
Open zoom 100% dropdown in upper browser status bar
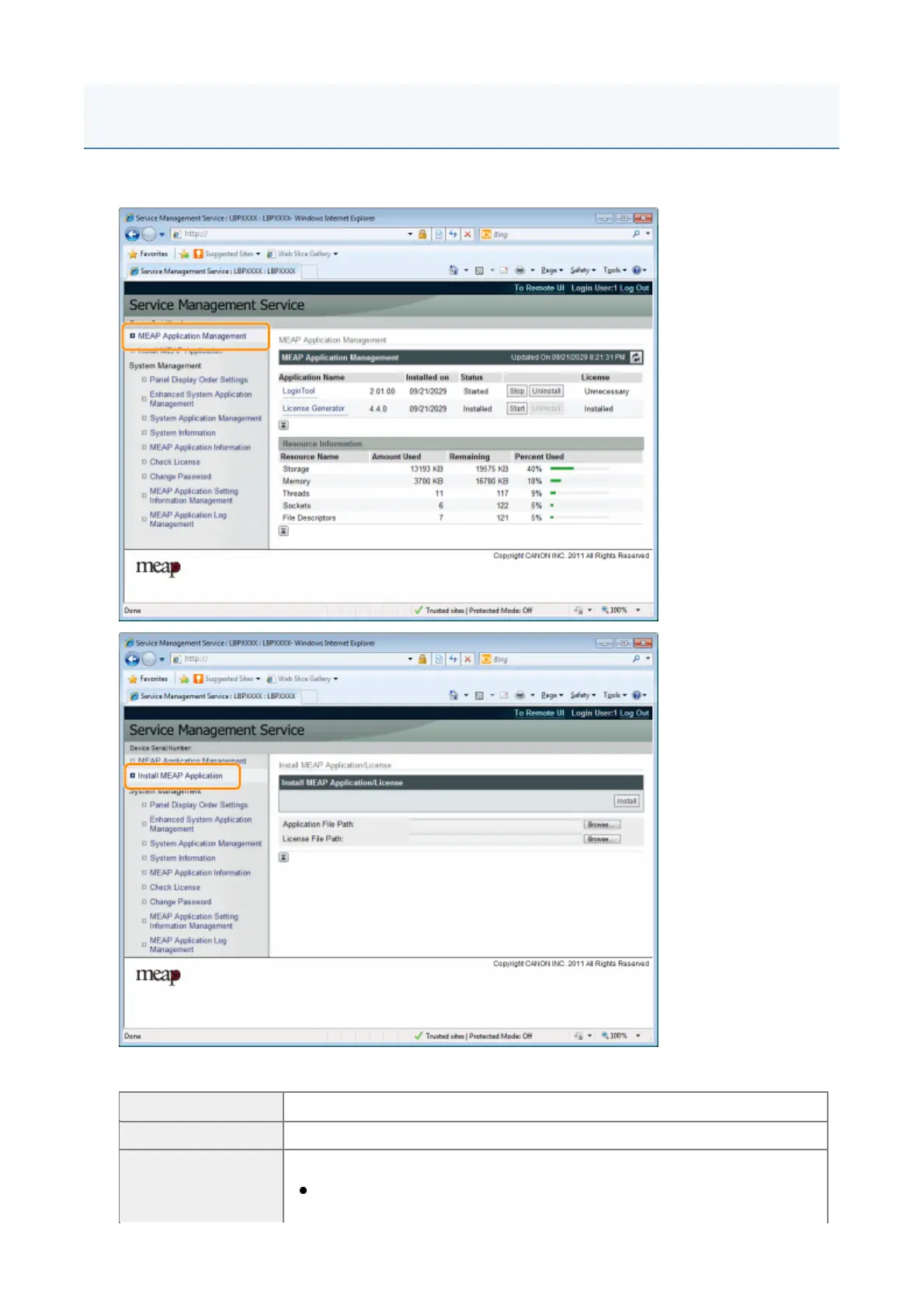pos(638,611)
